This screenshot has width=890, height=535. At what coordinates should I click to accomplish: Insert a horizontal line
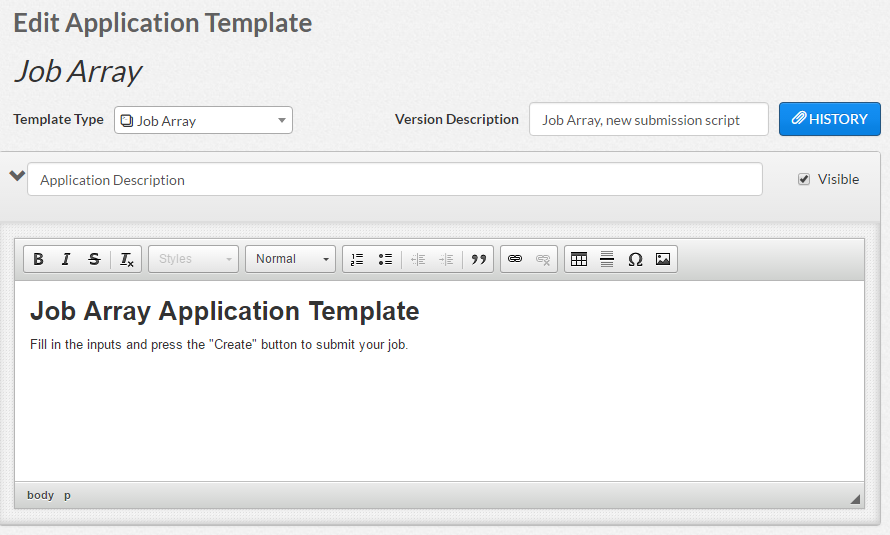(607, 259)
